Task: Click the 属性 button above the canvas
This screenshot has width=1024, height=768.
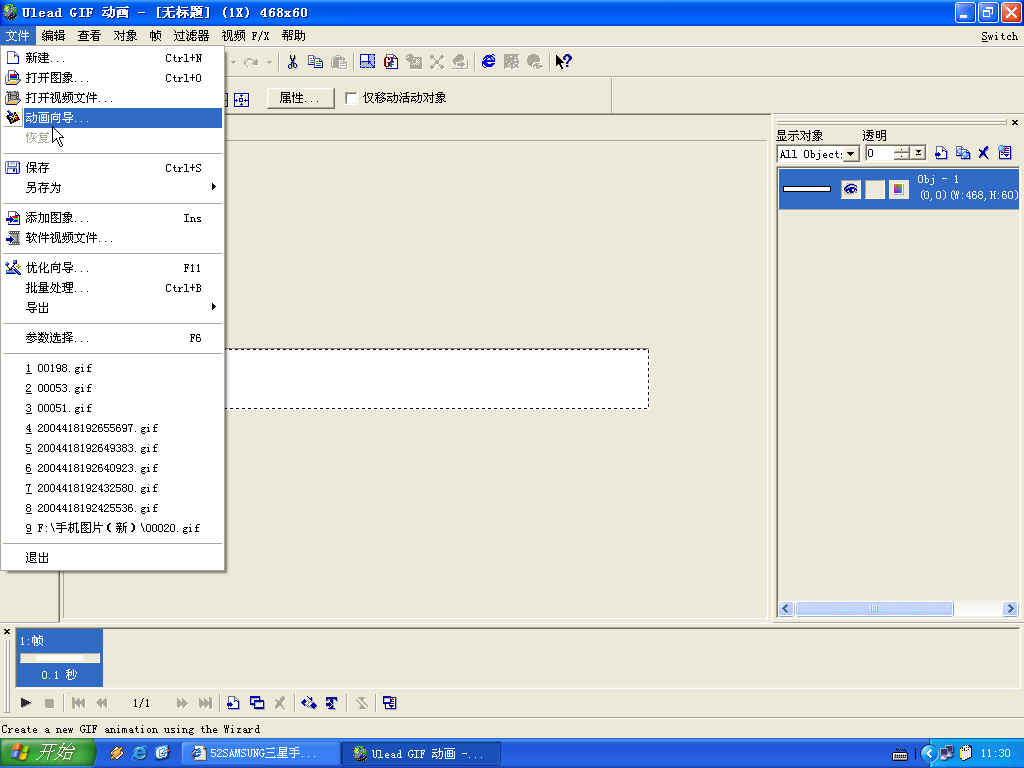Action: [x=299, y=97]
